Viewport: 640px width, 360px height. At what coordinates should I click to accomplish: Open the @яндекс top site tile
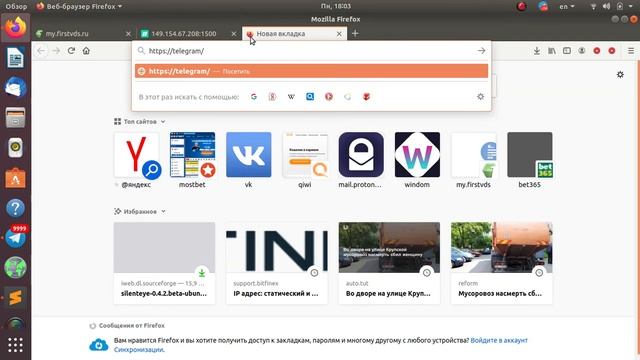point(136,160)
